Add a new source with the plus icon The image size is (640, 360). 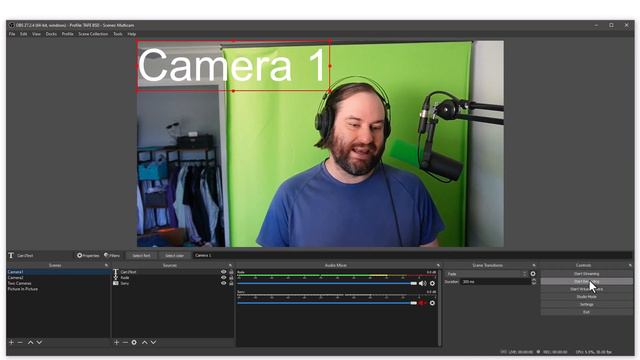(116, 342)
